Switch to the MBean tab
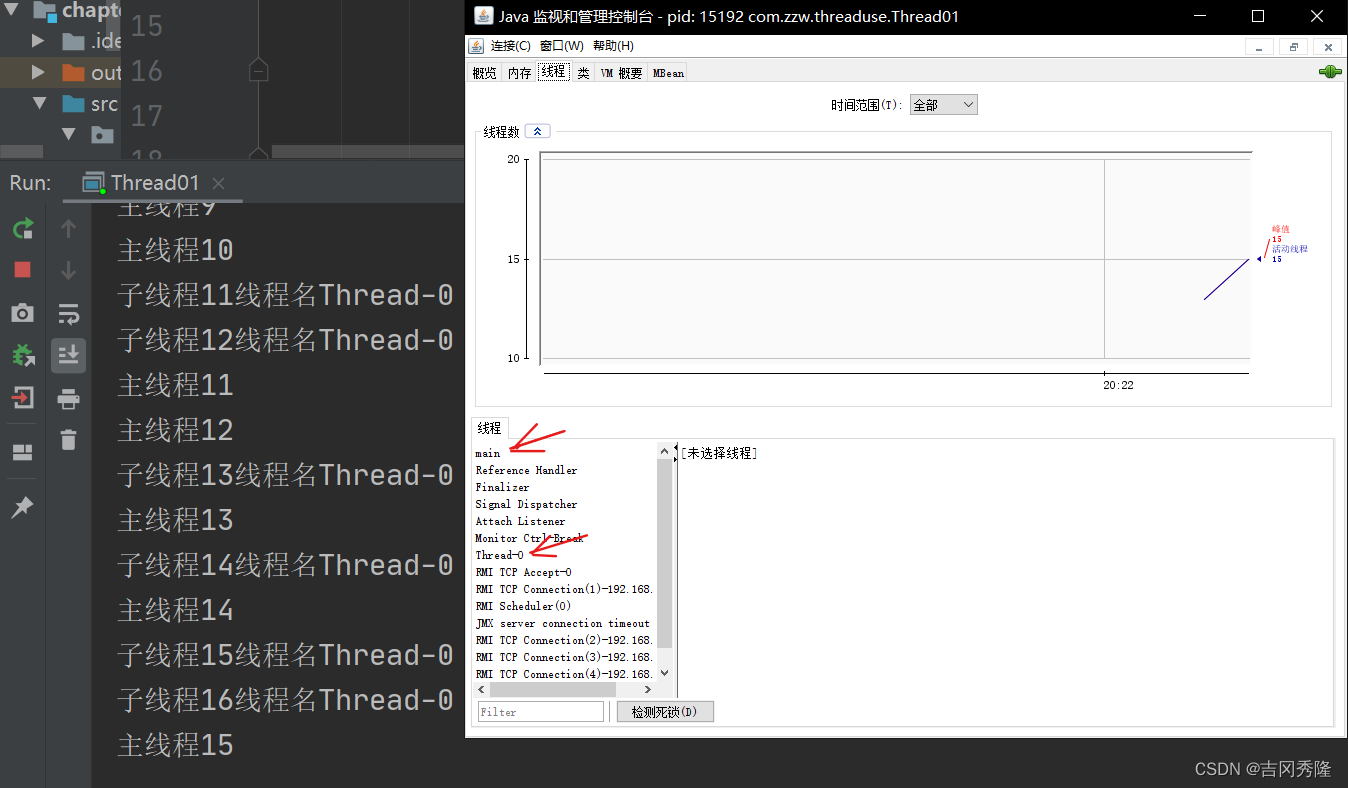 coord(668,73)
